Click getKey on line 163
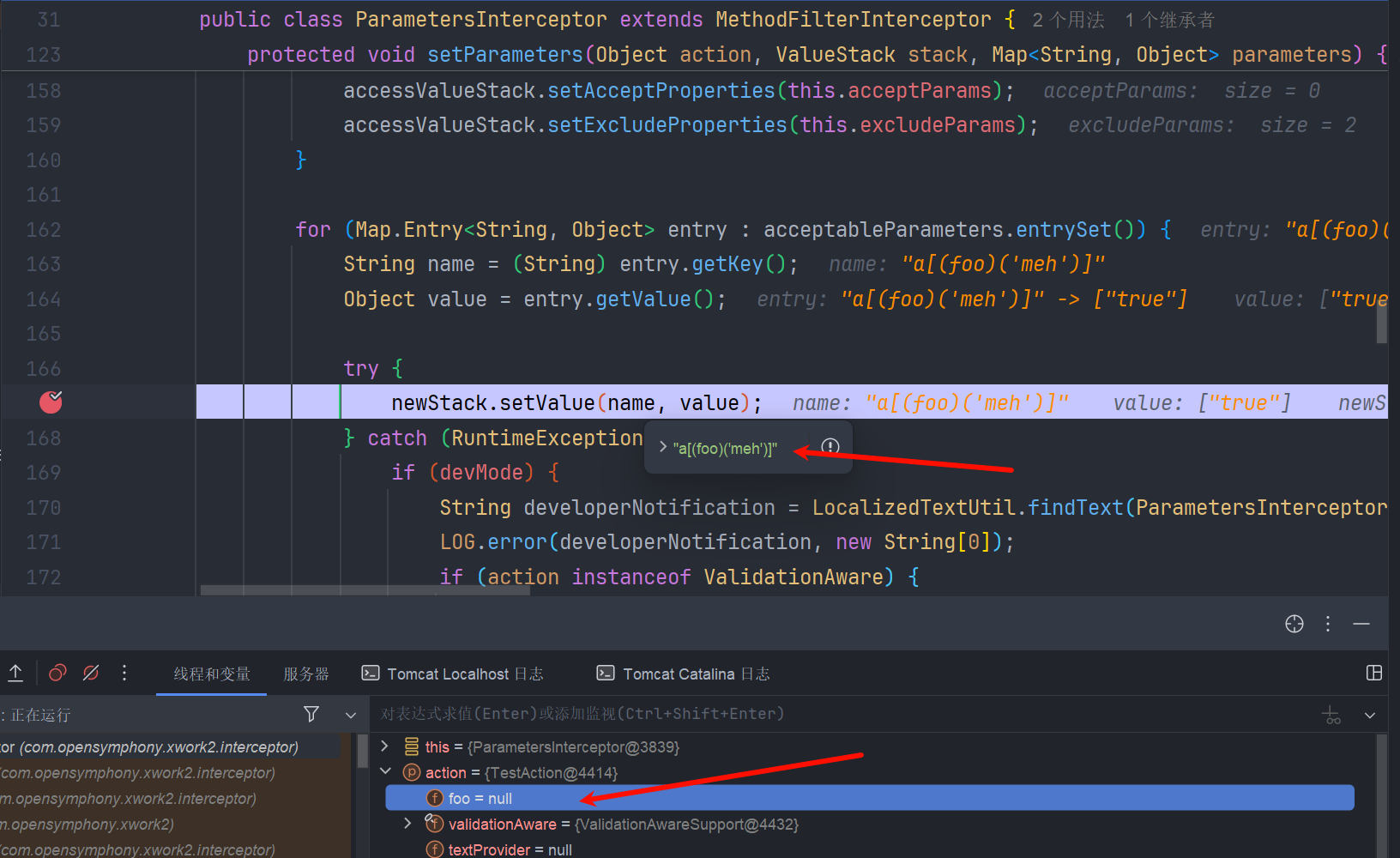 click(727, 264)
